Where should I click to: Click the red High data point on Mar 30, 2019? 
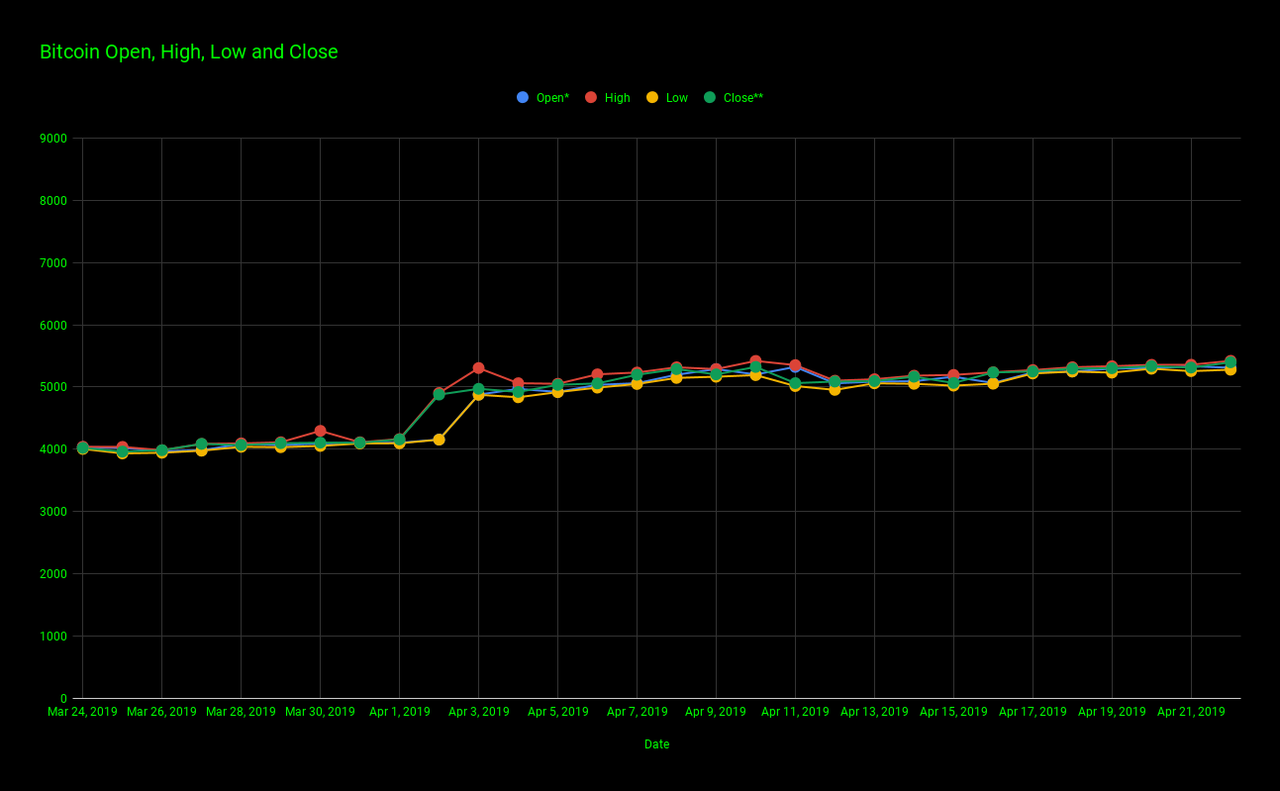click(320, 431)
